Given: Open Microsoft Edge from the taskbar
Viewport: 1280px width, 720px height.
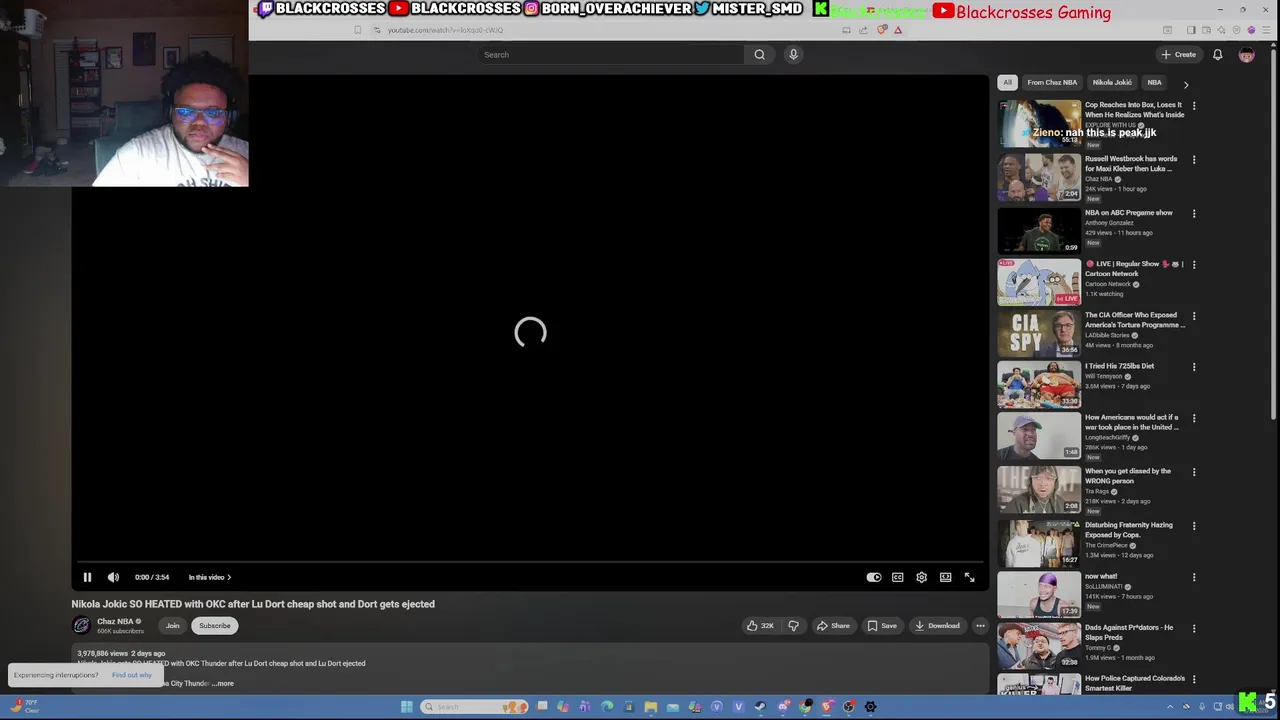Looking at the screenshot, I should [x=606, y=707].
